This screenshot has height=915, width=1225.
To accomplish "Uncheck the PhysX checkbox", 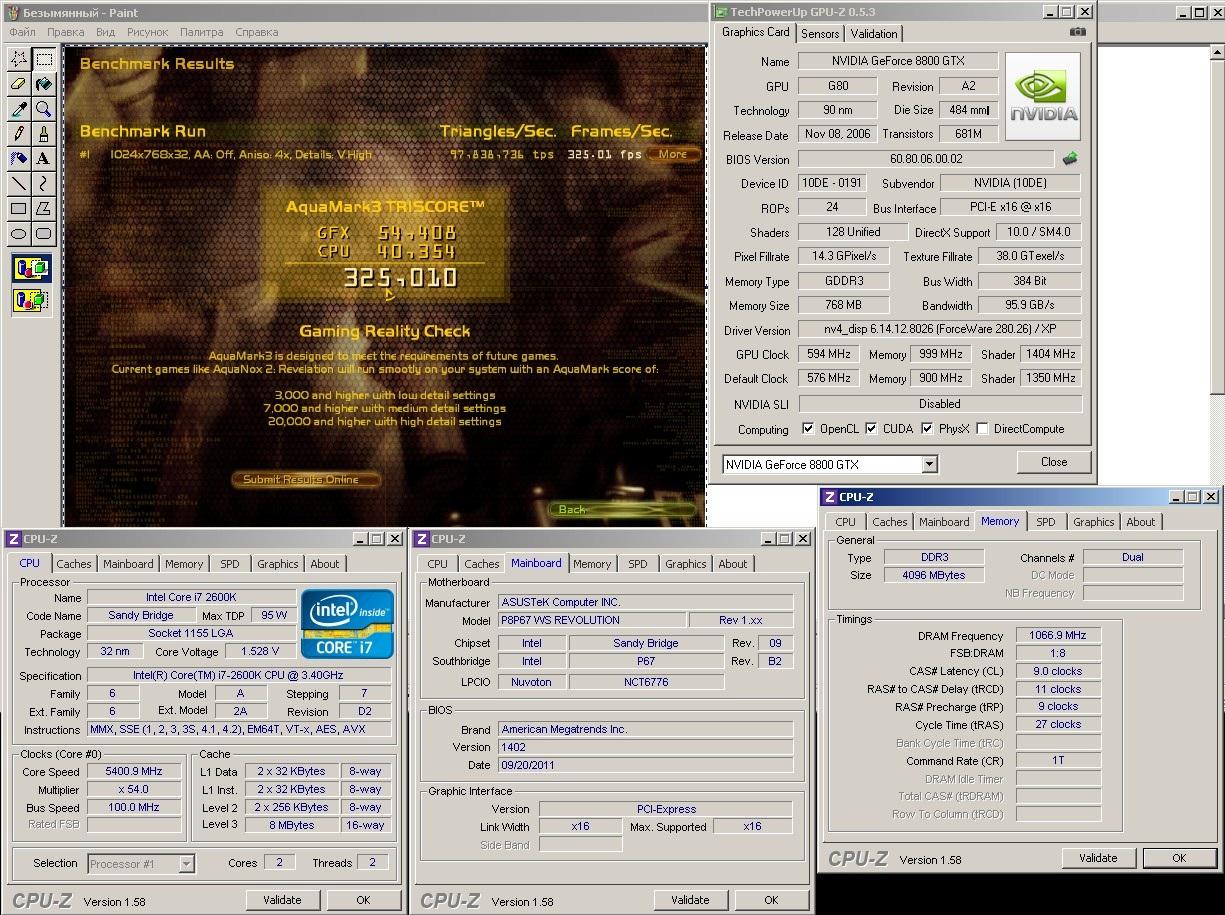I will [928, 429].
